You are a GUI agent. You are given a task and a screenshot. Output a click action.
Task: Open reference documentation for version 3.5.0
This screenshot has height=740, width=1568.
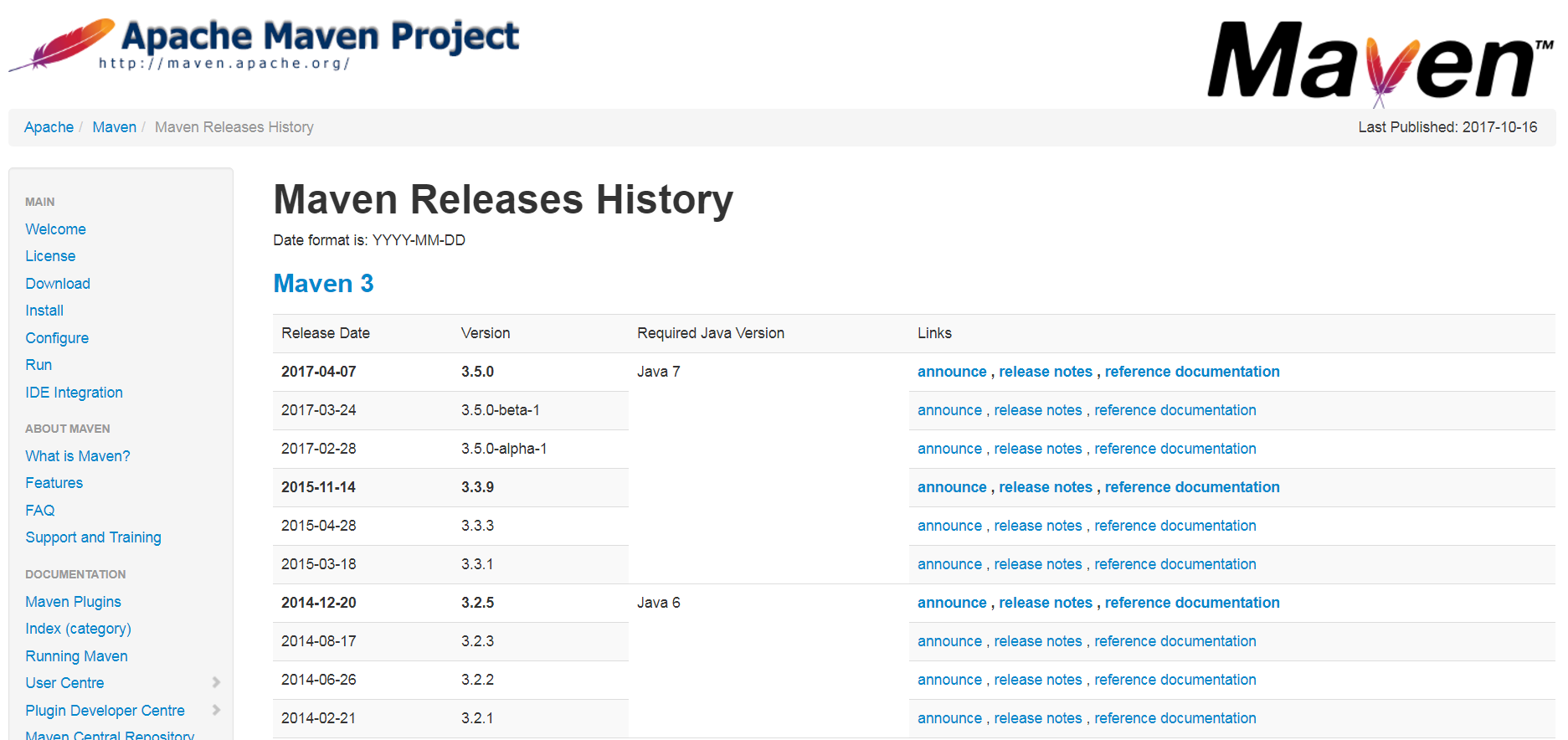coord(1192,372)
